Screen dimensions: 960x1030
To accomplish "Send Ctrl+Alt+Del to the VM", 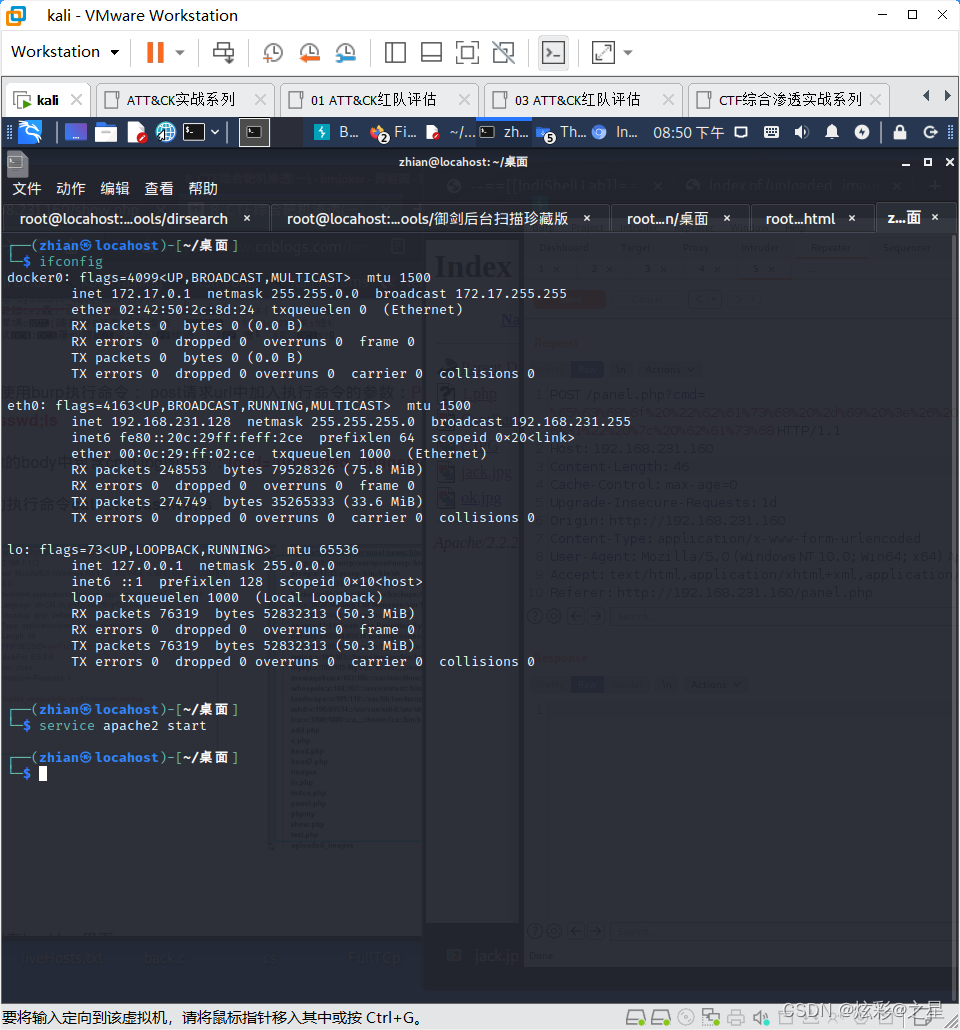I will pos(223,53).
